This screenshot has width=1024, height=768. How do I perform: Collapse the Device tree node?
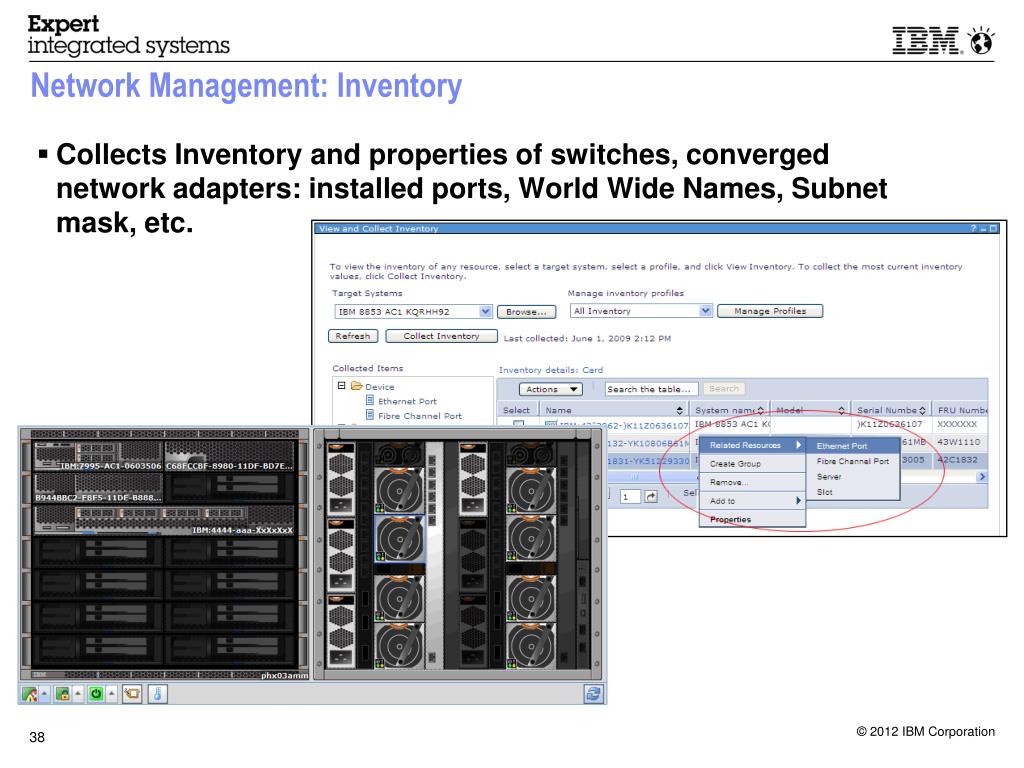(341, 386)
